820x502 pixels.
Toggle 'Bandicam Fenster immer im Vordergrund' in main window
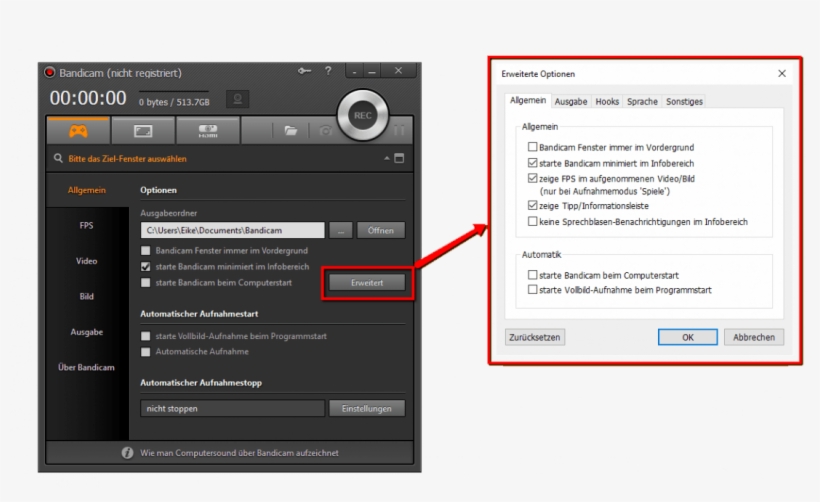point(146,250)
